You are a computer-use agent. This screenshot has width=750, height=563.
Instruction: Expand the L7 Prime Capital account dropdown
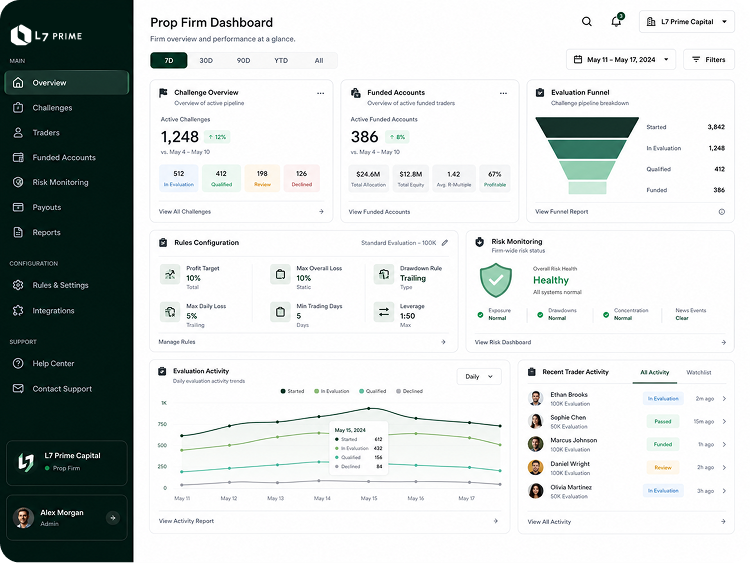click(687, 22)
